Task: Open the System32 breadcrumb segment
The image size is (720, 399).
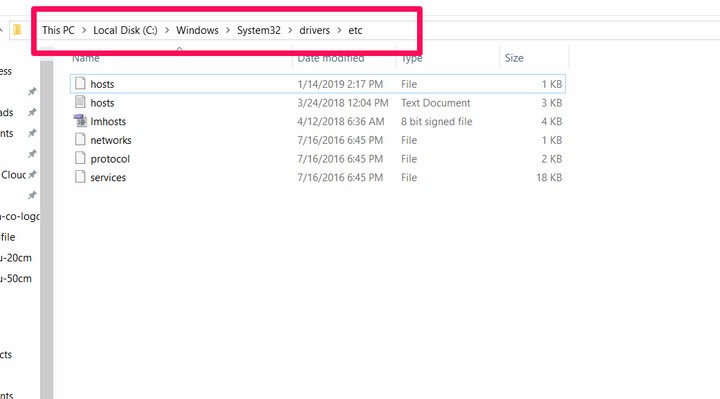Action: 259,30
